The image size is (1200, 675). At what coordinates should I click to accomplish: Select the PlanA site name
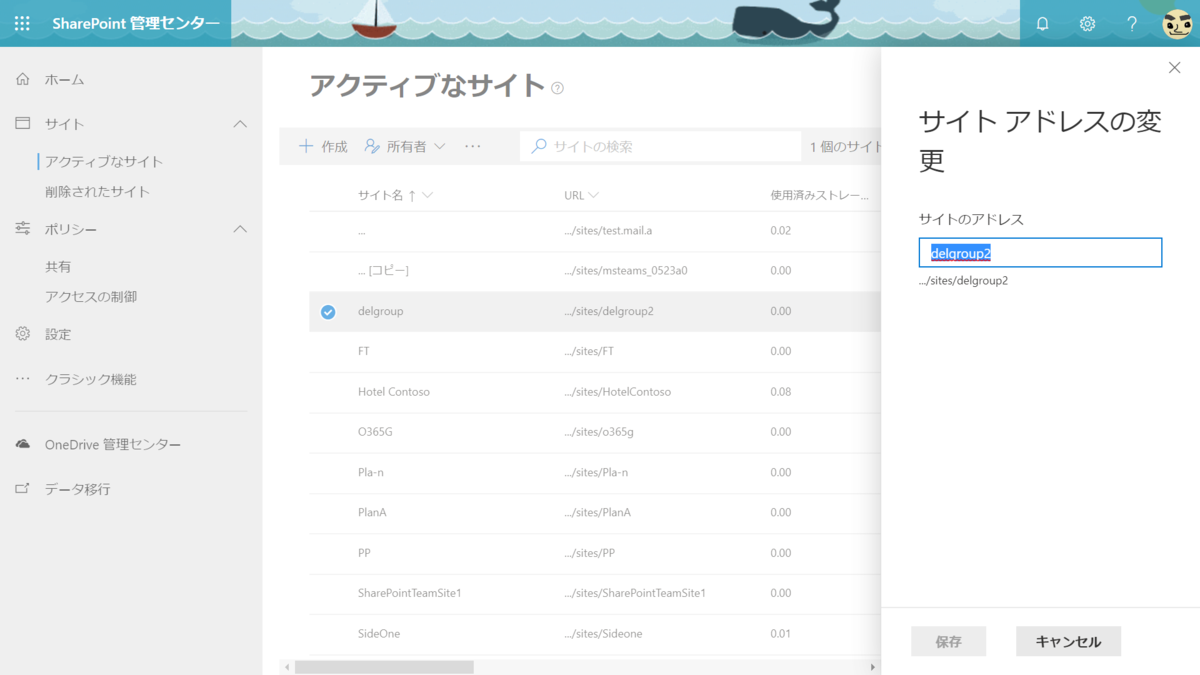pos(372,513)
